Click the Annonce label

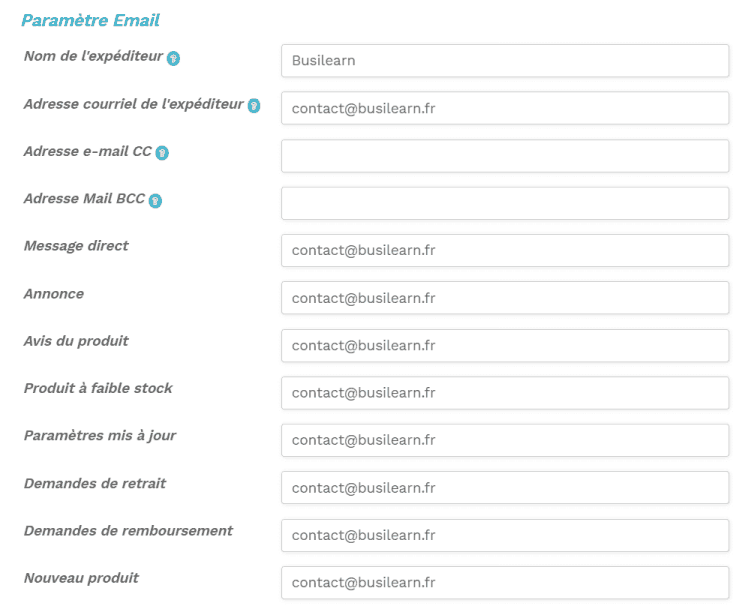tap(54, 294)
